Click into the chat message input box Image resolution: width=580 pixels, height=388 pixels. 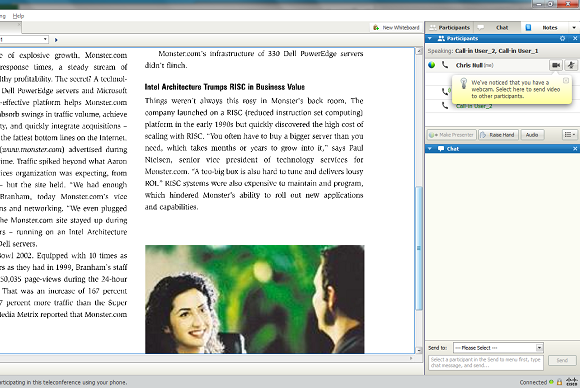tap(486, 362)
